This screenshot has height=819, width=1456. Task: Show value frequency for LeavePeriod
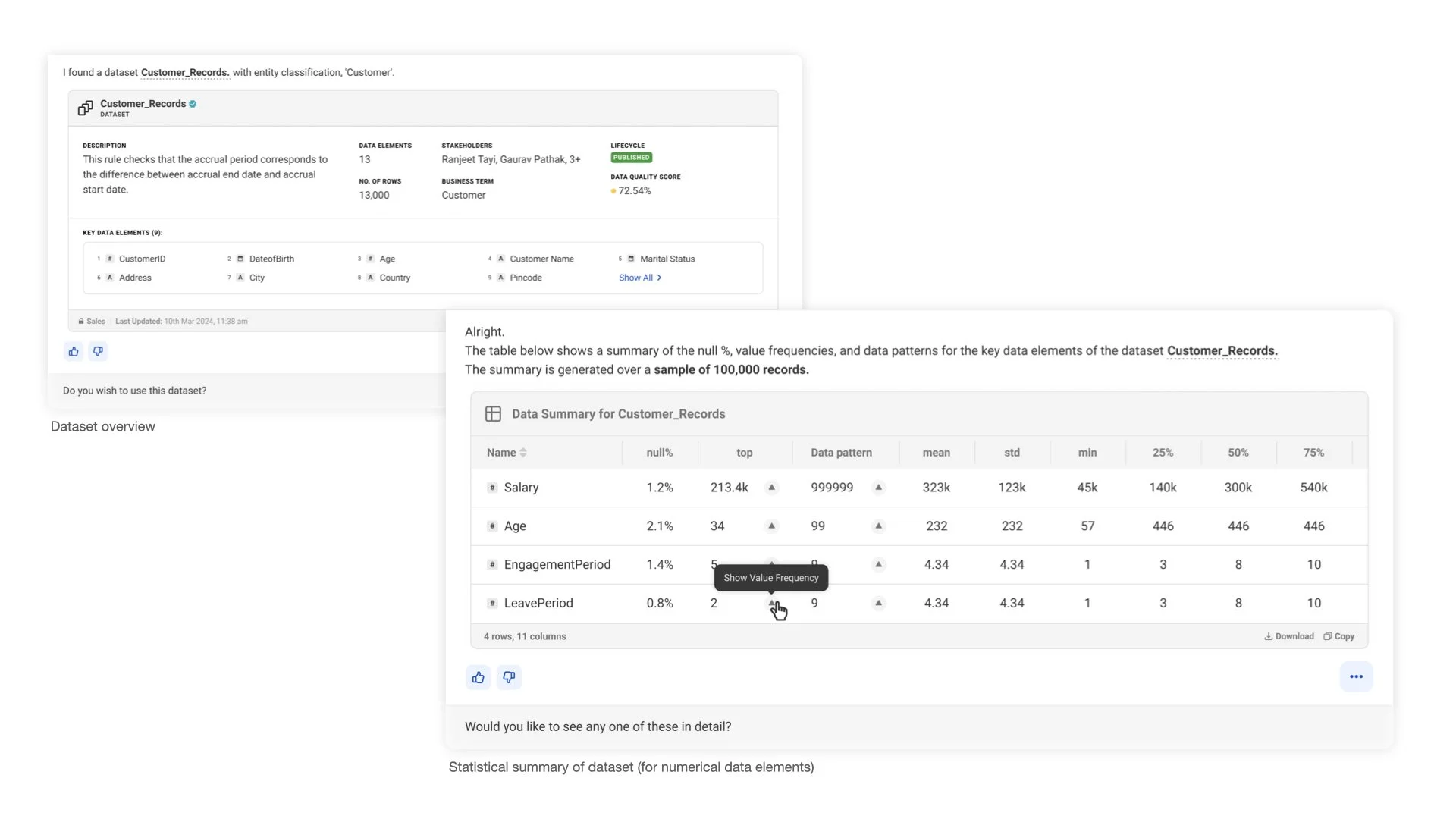pyautogui.click(x=771, y=603)
